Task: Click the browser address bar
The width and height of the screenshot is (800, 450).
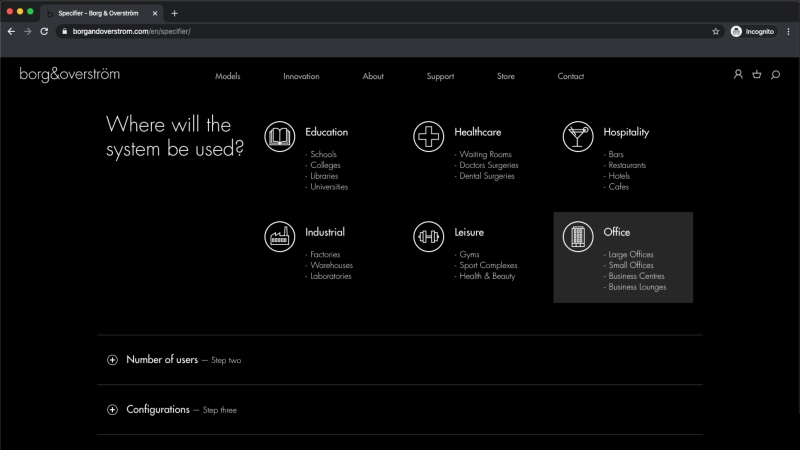Action: [388, 32]
